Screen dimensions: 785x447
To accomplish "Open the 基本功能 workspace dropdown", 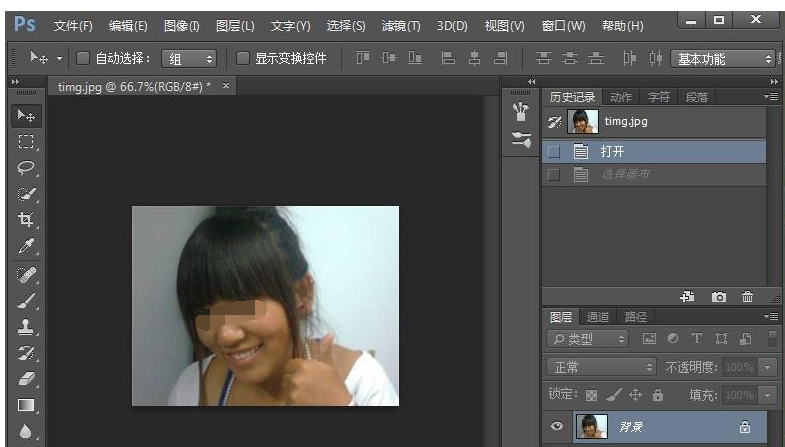I will coord(723,59).
